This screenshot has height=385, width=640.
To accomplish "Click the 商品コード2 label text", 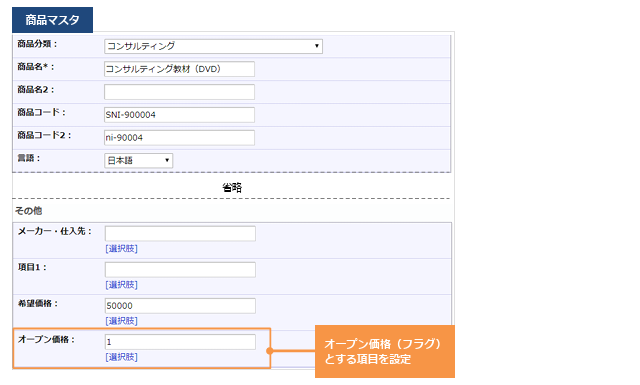I will [44, 135].
